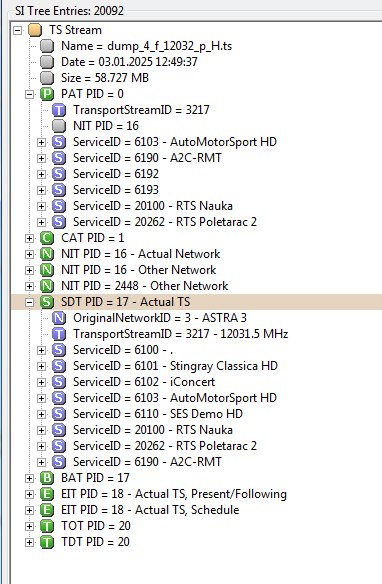Image resolution: width=382 pixels, height=584 pixels.
Task: Collapse the PAT PID = 0 node
Action: [29, 94]
